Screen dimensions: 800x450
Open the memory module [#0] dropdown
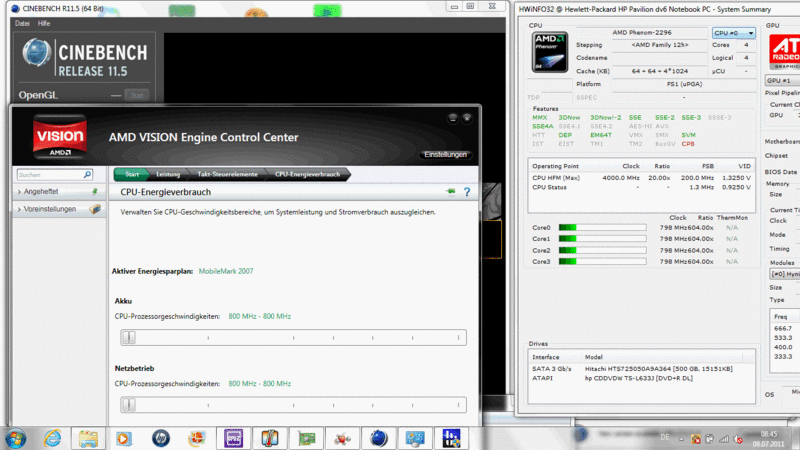coord(785,274)
